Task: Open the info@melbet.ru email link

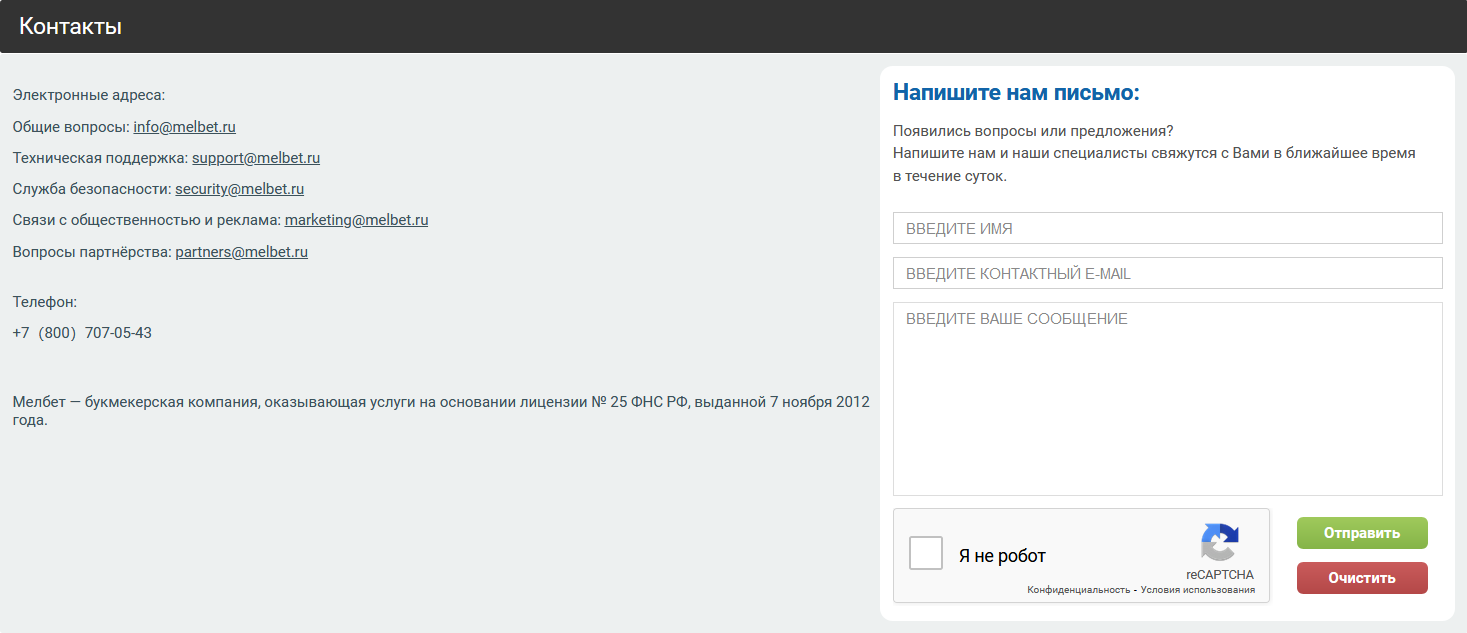Action: coord(184,127)
